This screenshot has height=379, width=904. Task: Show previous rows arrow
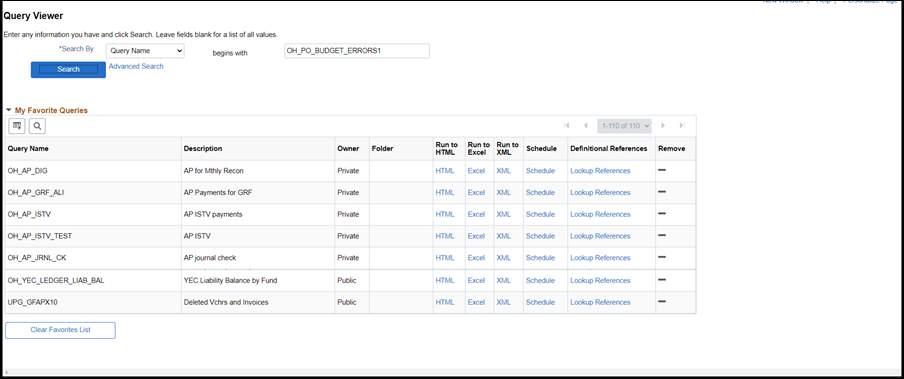point(586,125)
